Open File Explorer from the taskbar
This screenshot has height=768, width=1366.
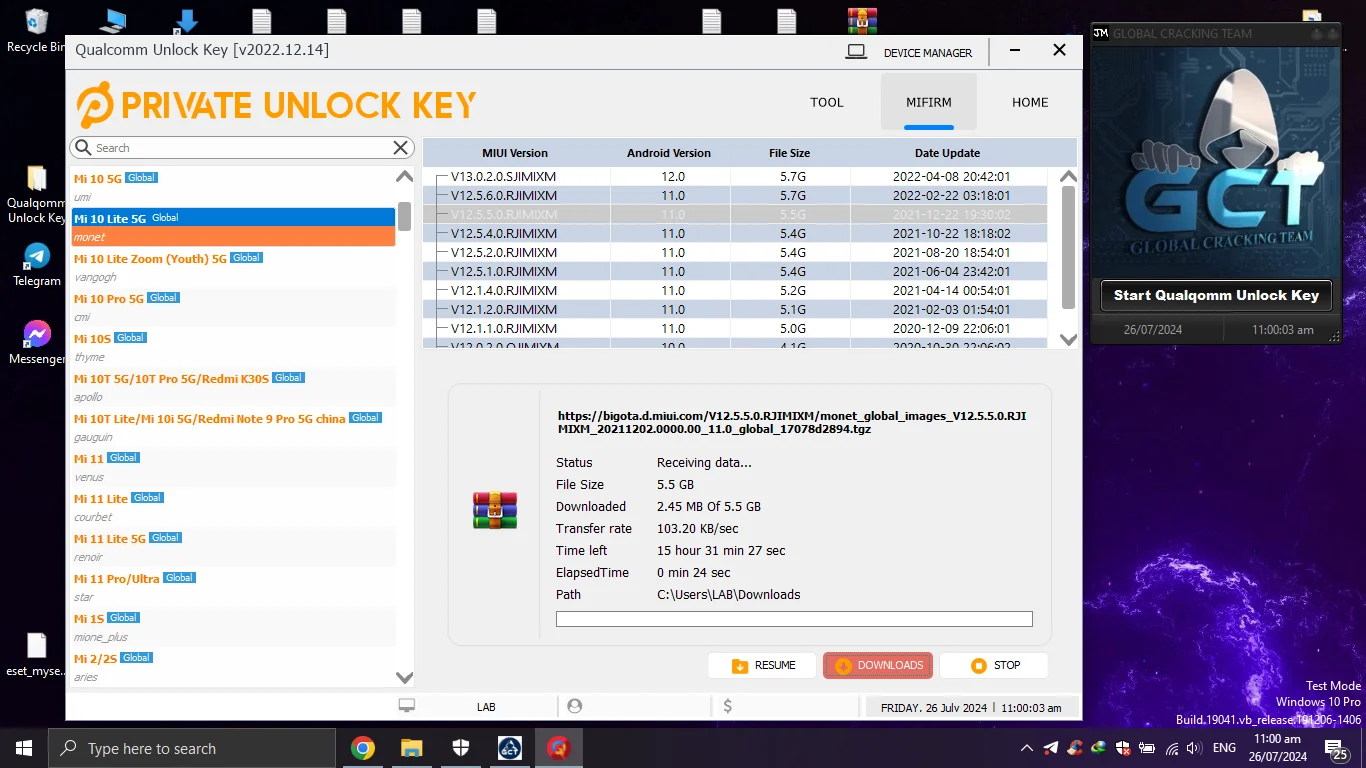tap(411, 748)
